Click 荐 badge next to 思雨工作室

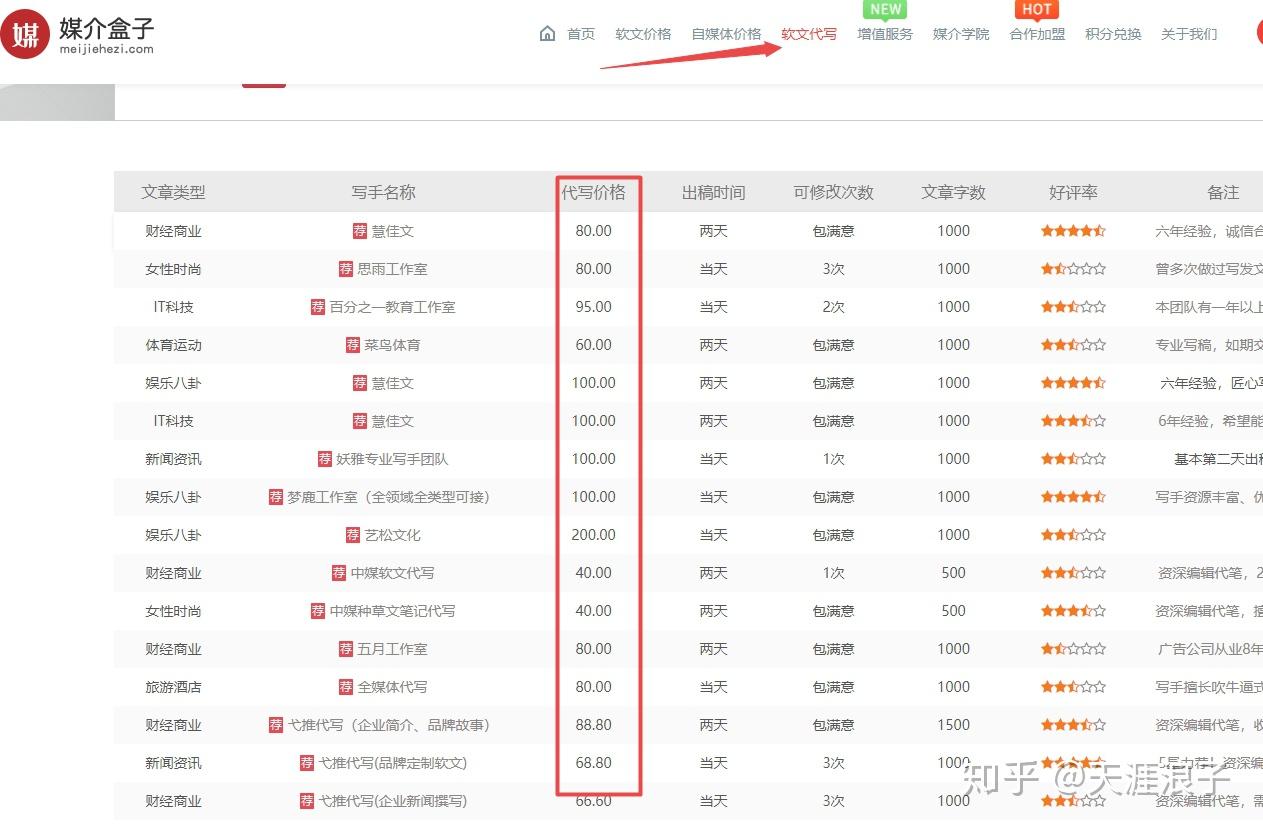(346, 269)
